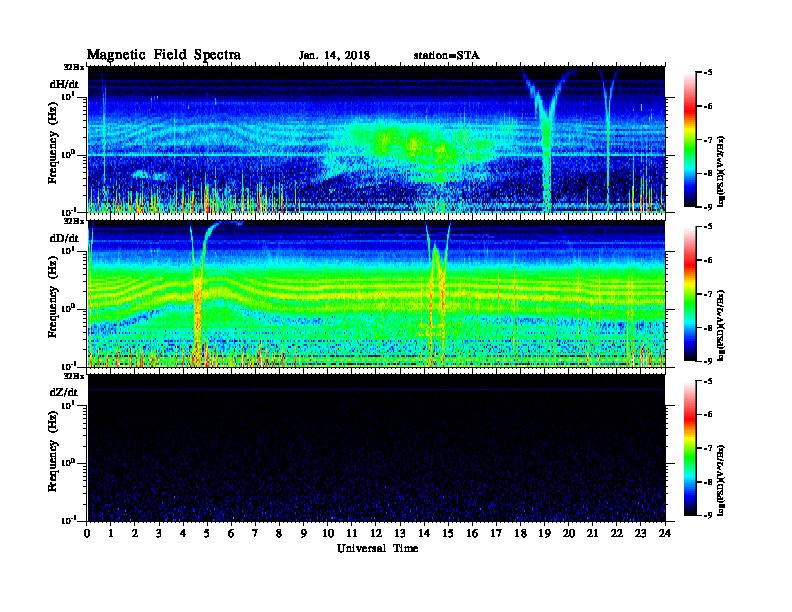
Task: Click the log(PSD) units label beside dZ/dt color bar
Action: click(x=721, y=480)
